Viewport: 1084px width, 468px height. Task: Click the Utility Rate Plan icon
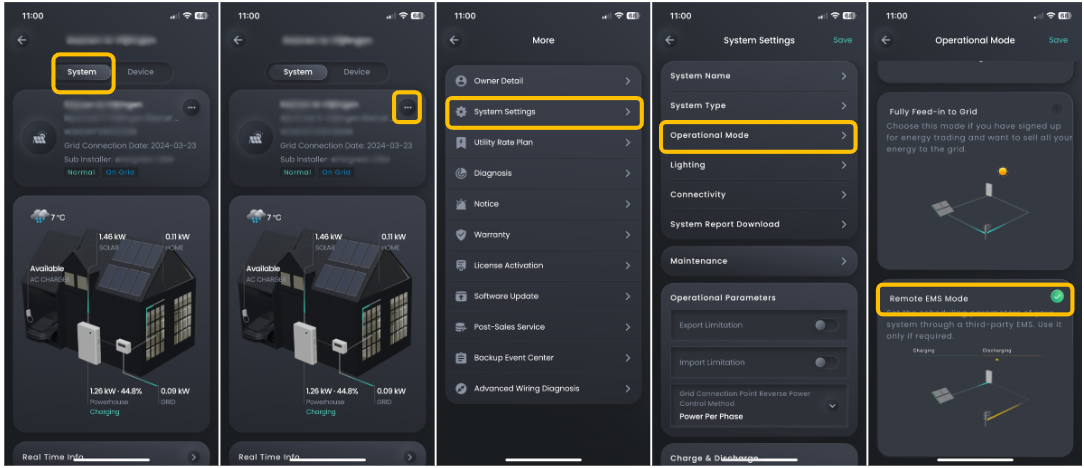pyautogui.click(x=461, y=143)
